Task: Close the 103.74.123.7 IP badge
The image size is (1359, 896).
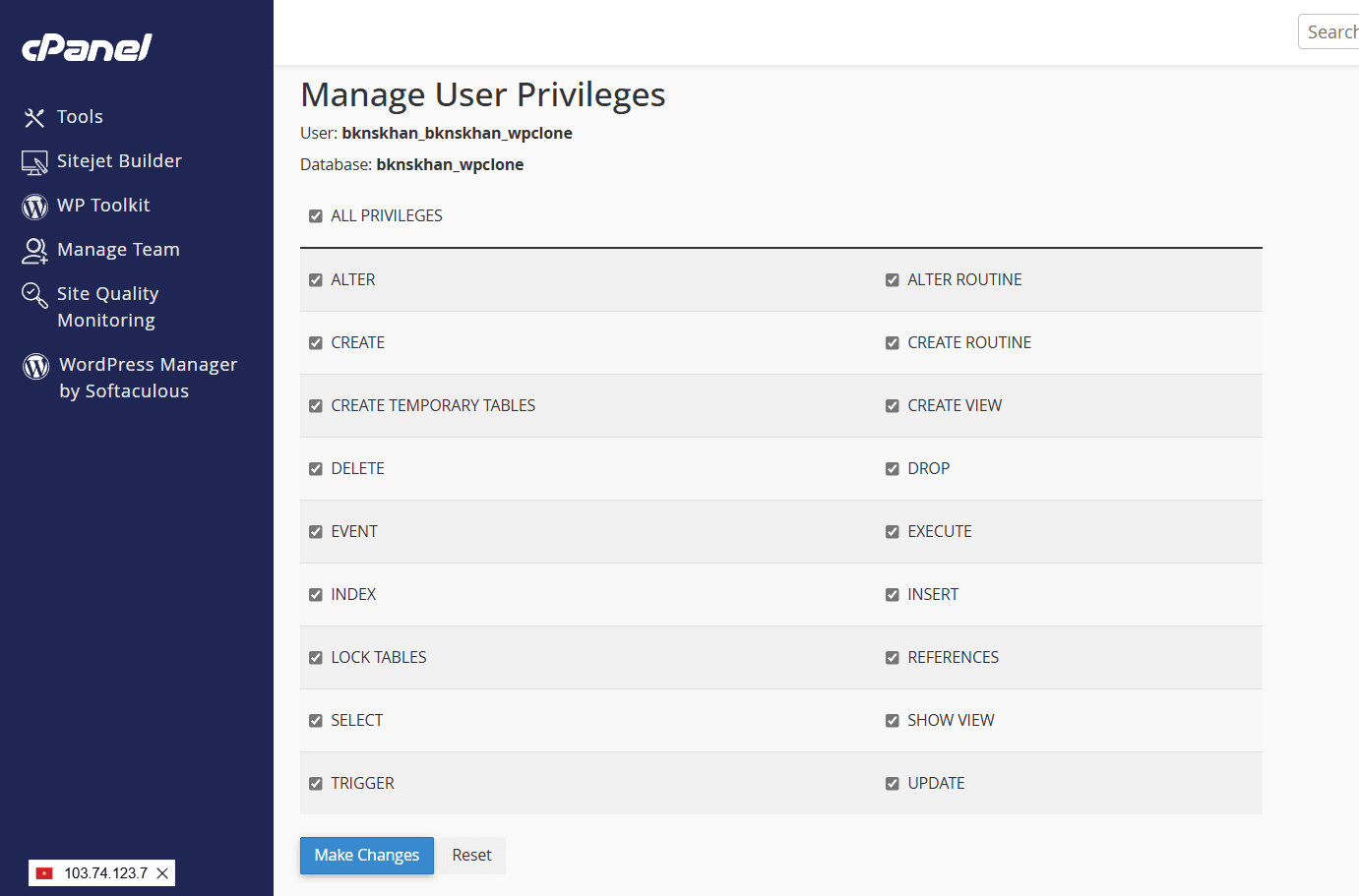Action: [162, 873]
